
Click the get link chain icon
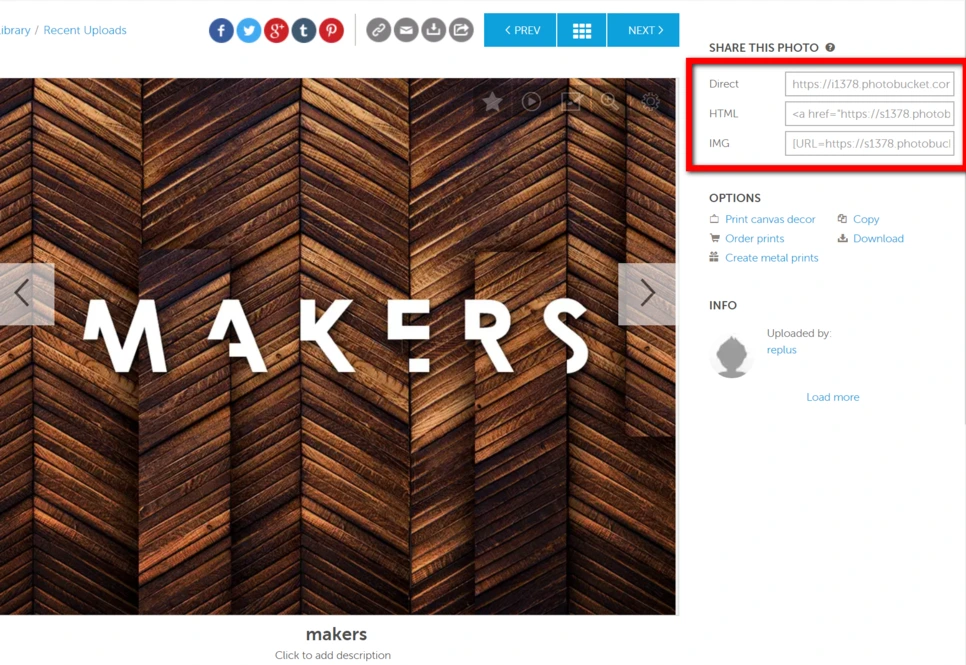[x=378, y=30]
